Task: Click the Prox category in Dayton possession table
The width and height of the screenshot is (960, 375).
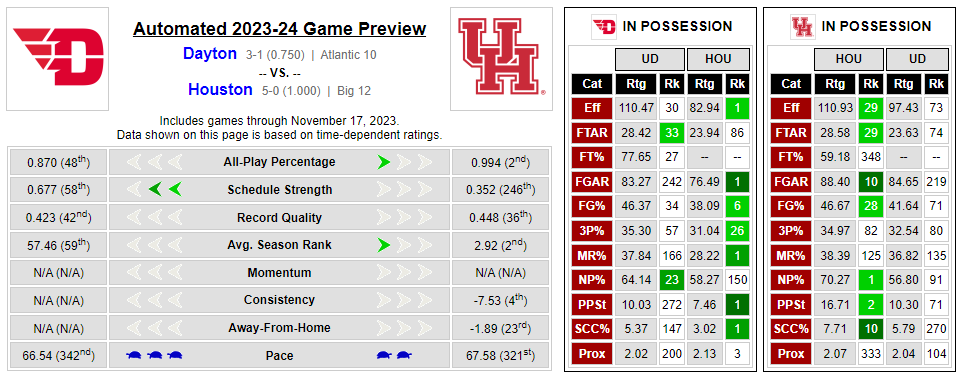Action: click(x=592, y=354)
